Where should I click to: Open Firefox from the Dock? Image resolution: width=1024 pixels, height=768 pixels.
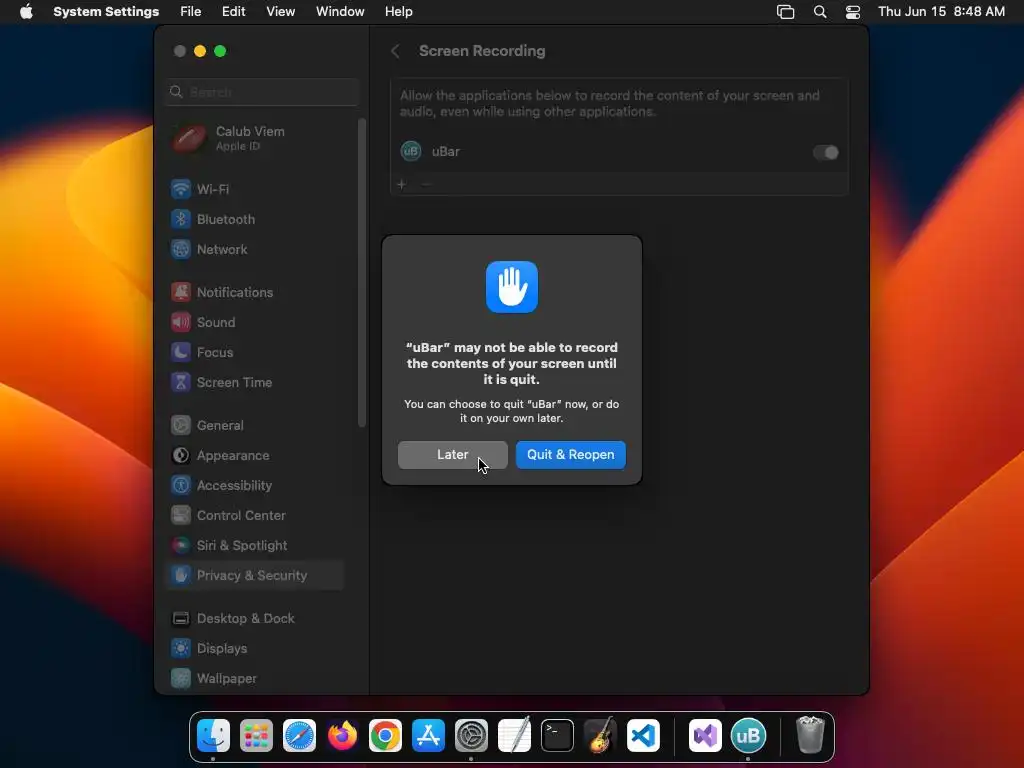[342, 735]
